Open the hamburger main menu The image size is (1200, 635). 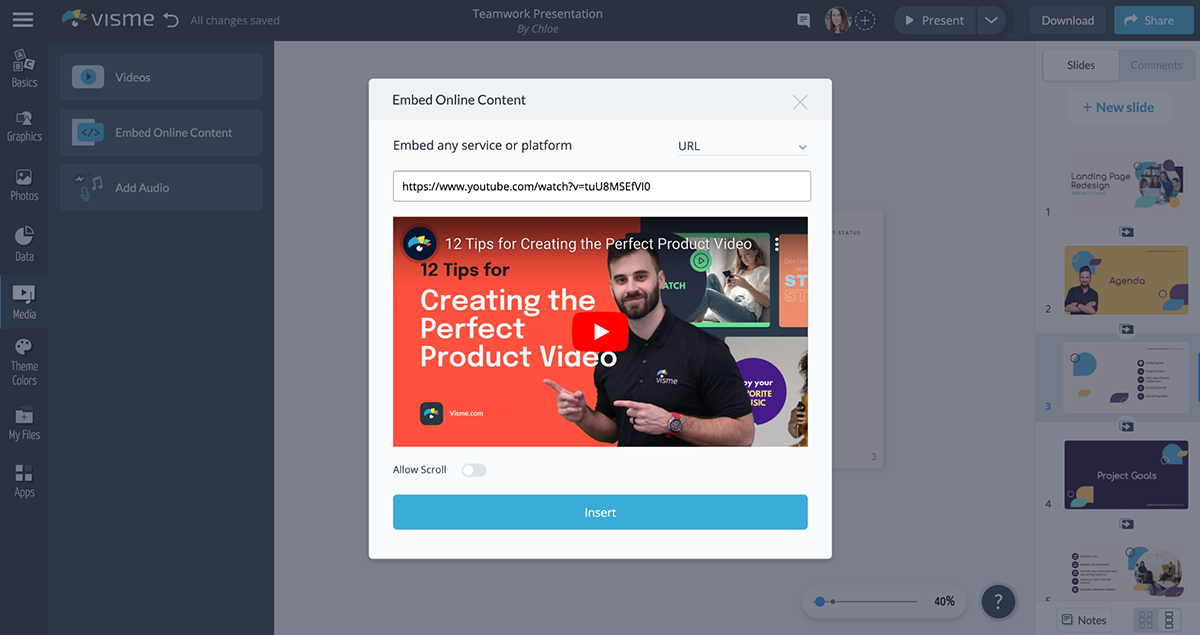pyautogui.click(x=22, y=20)
